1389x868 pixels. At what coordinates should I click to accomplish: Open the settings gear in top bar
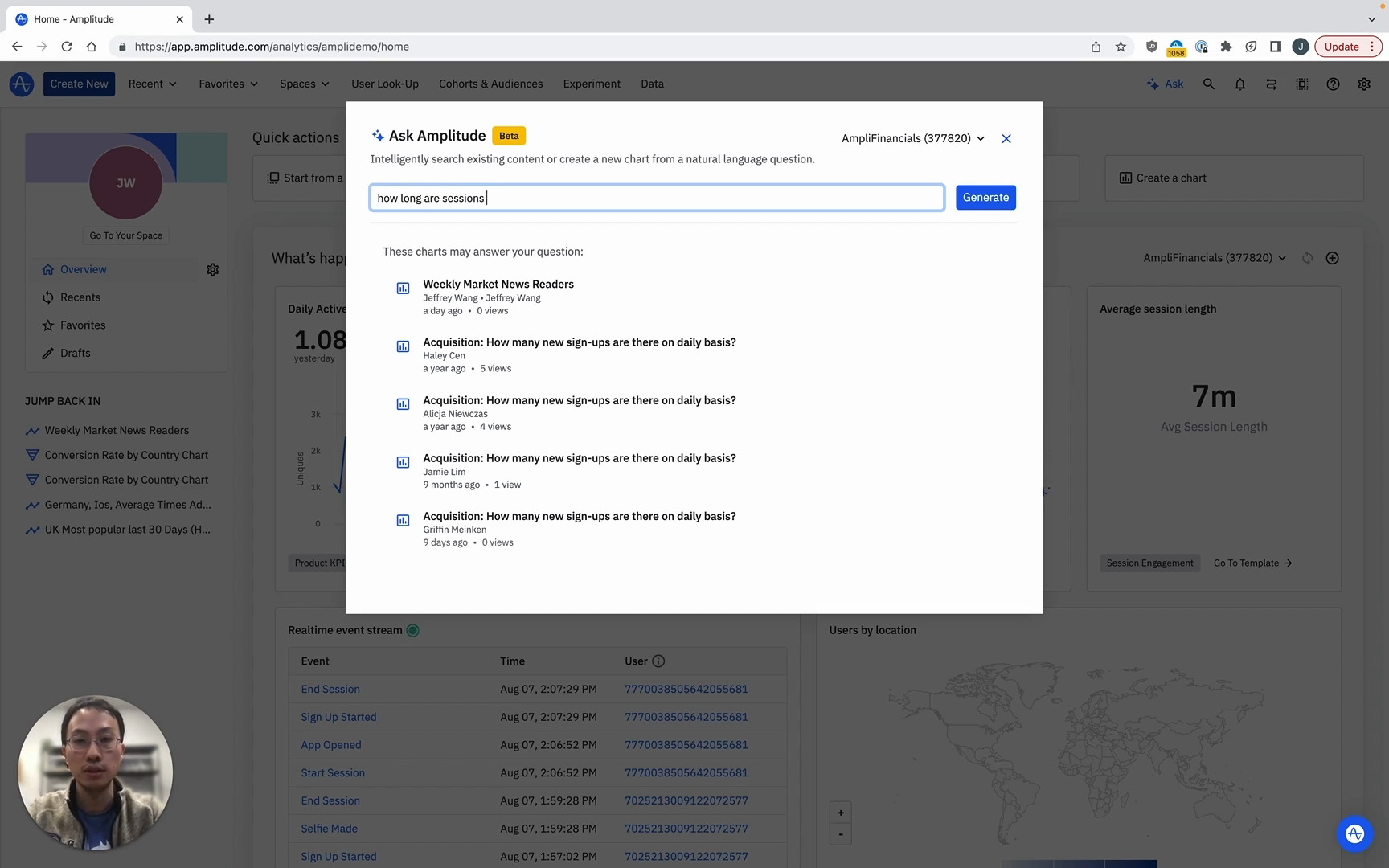[x=1364, y=84]
